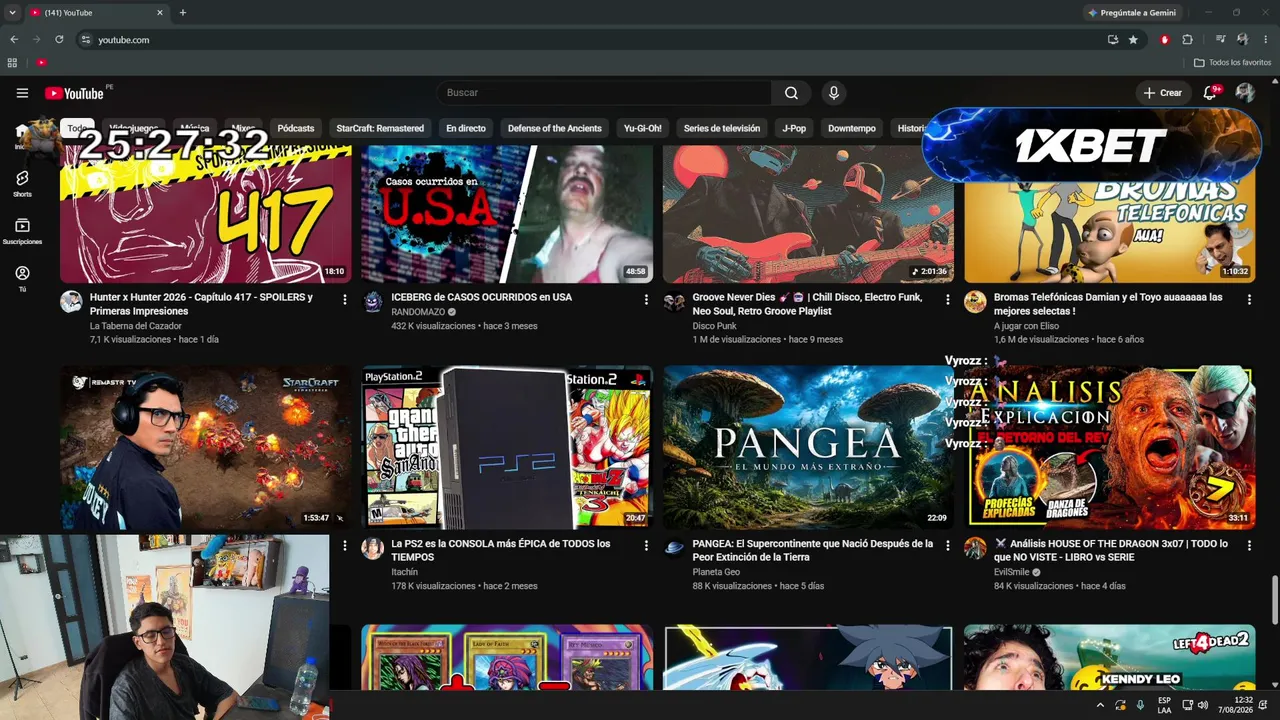This screenshot has width=1280, height=720.
Task: Open the Bromas Telefónicas Damian y el Toyo title
Action: tap(1108, 304)
